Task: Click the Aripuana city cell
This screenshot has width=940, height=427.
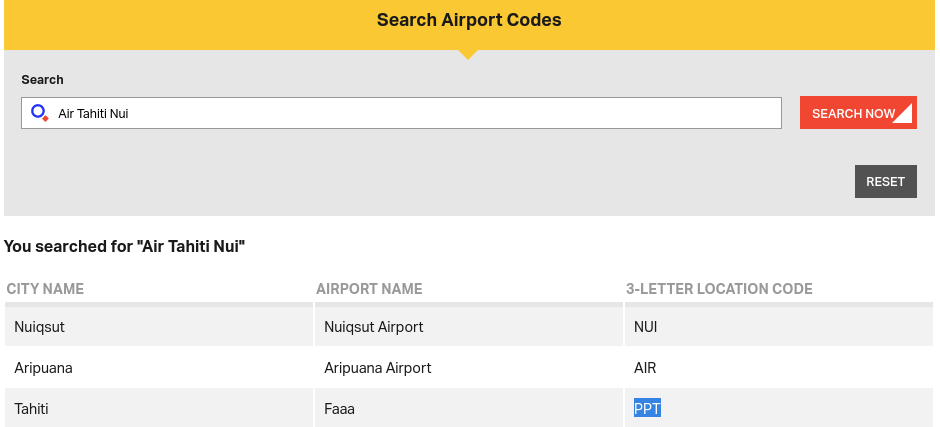Action: [43, 368]
